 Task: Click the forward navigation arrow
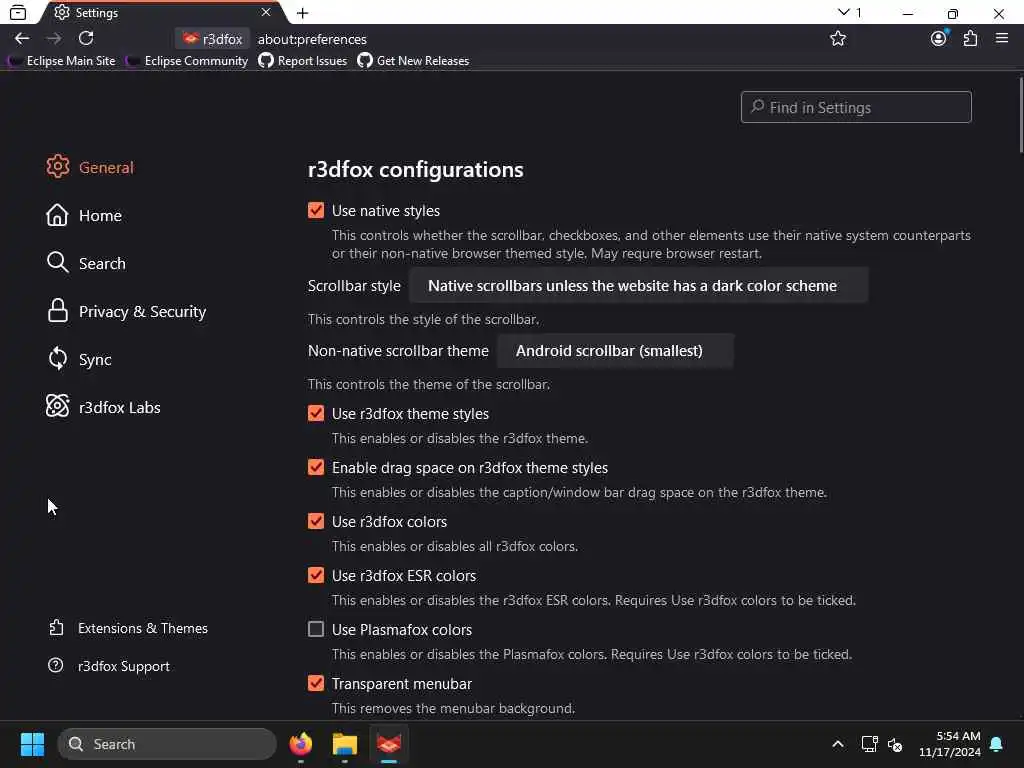click(x=54, y=39)
